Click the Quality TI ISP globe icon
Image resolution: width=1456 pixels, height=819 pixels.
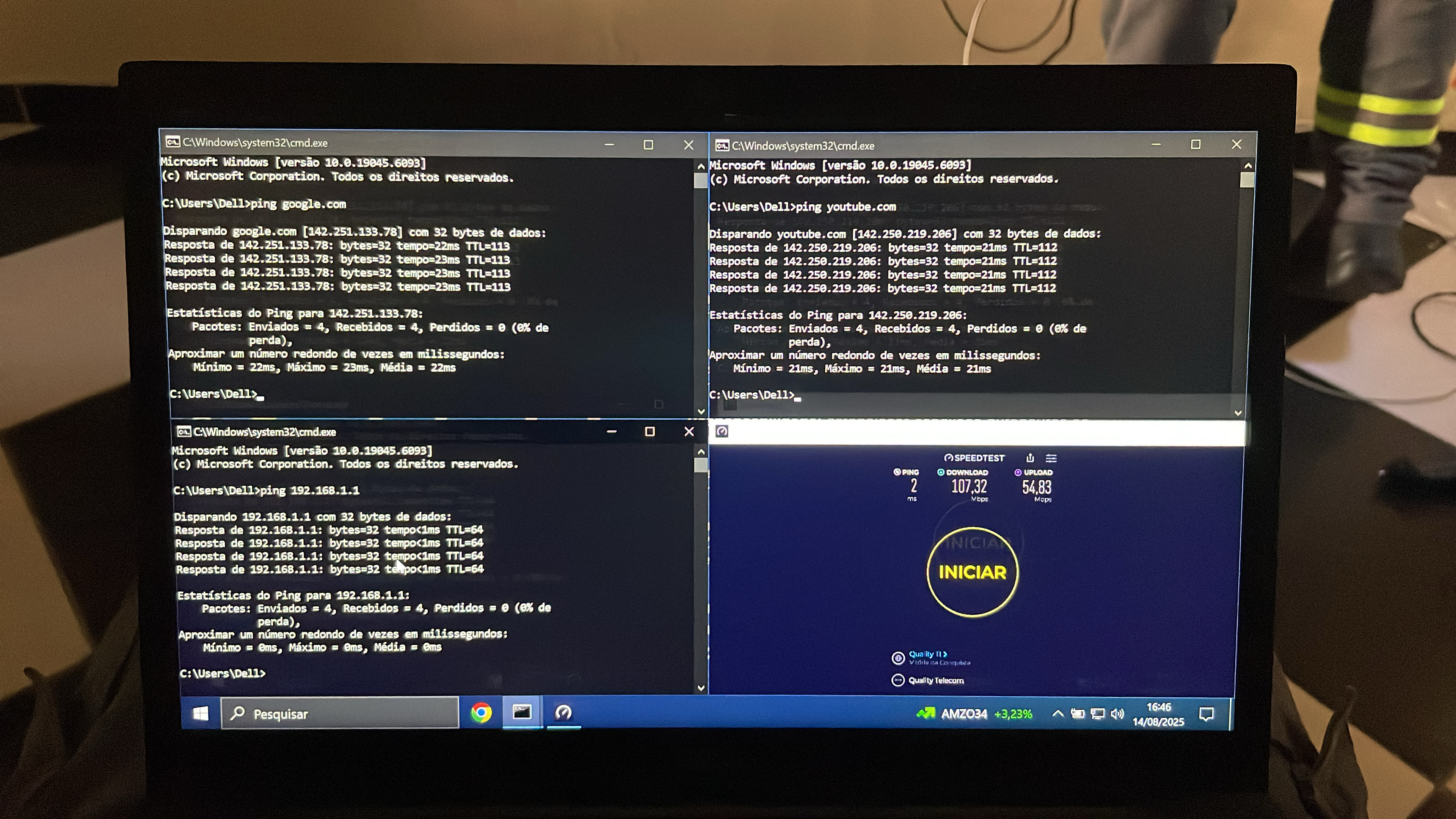pos(898,658)
